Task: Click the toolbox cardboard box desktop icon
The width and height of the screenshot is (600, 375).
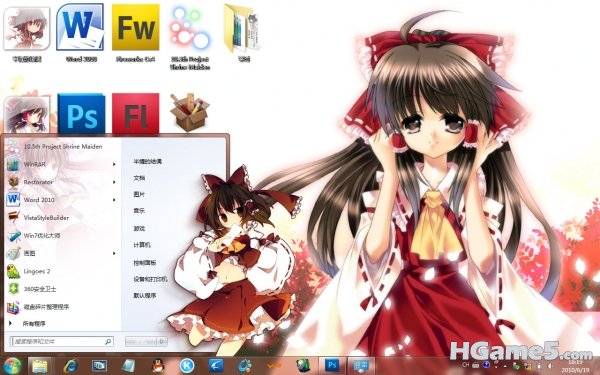Action: tap(189, 112)
